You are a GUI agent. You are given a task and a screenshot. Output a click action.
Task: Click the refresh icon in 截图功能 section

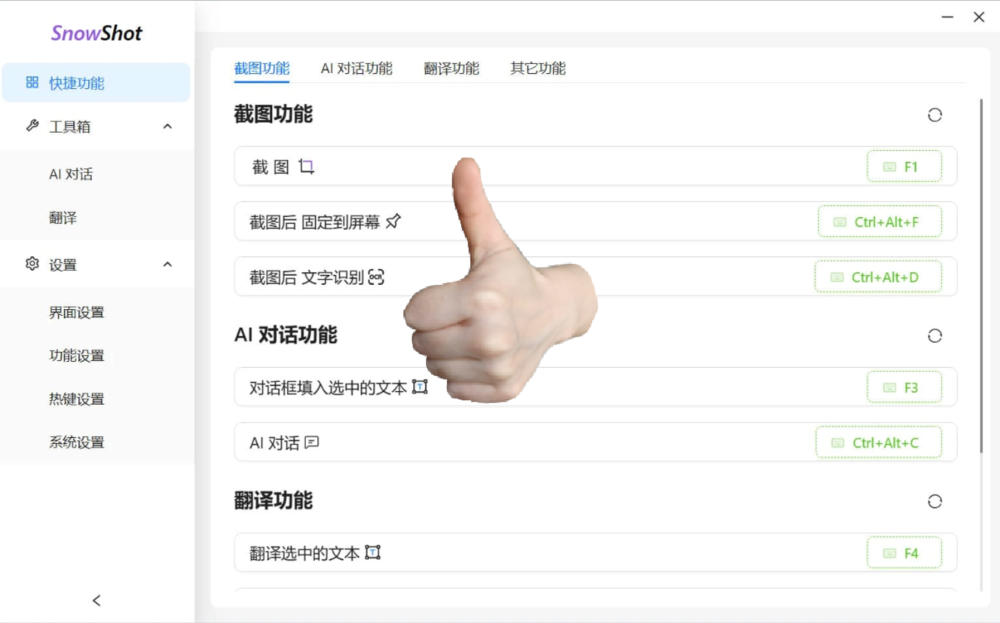coord(935,115)
